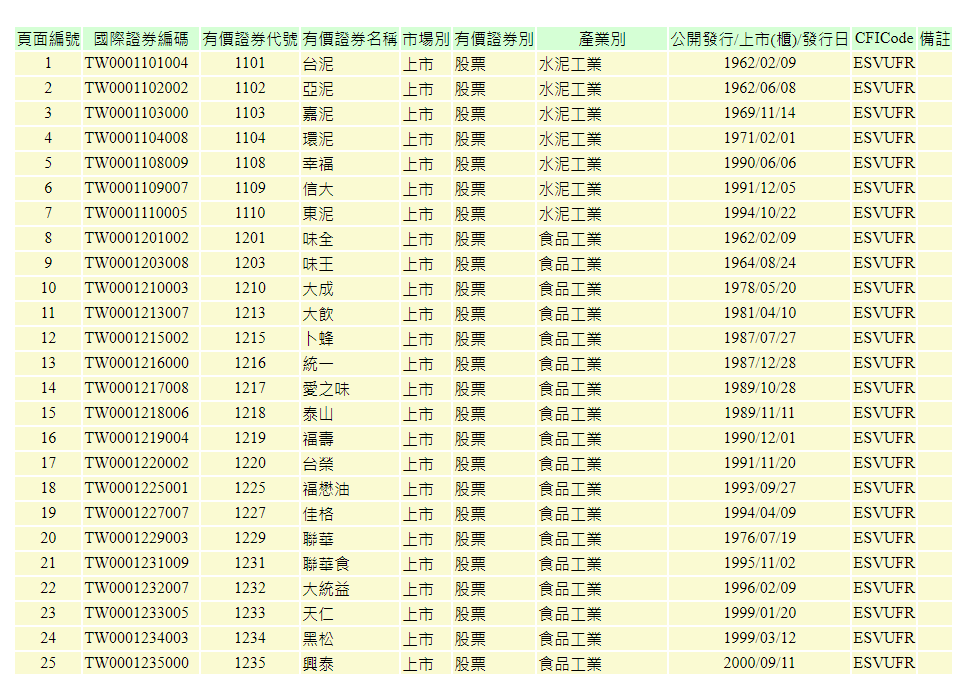Click security name 大飲
Viewport: 967px width, 687px height.
coord(318,314)
